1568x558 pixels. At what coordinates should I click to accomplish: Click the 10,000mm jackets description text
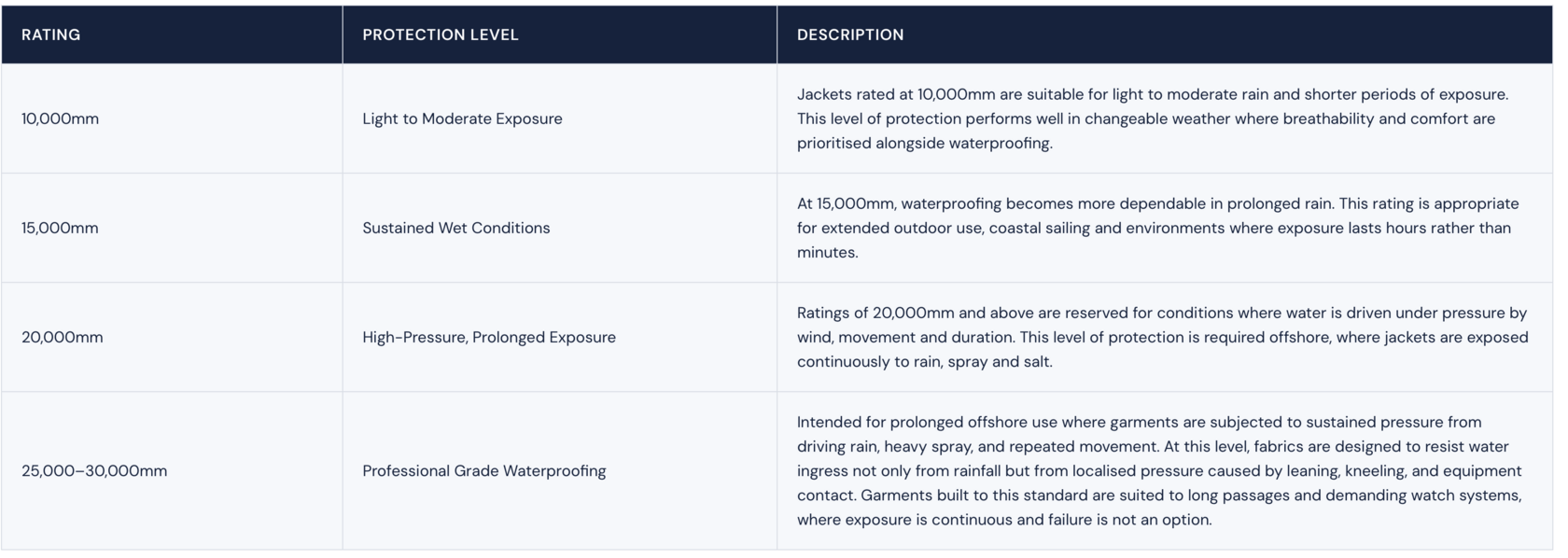(x=1153, y=119)
